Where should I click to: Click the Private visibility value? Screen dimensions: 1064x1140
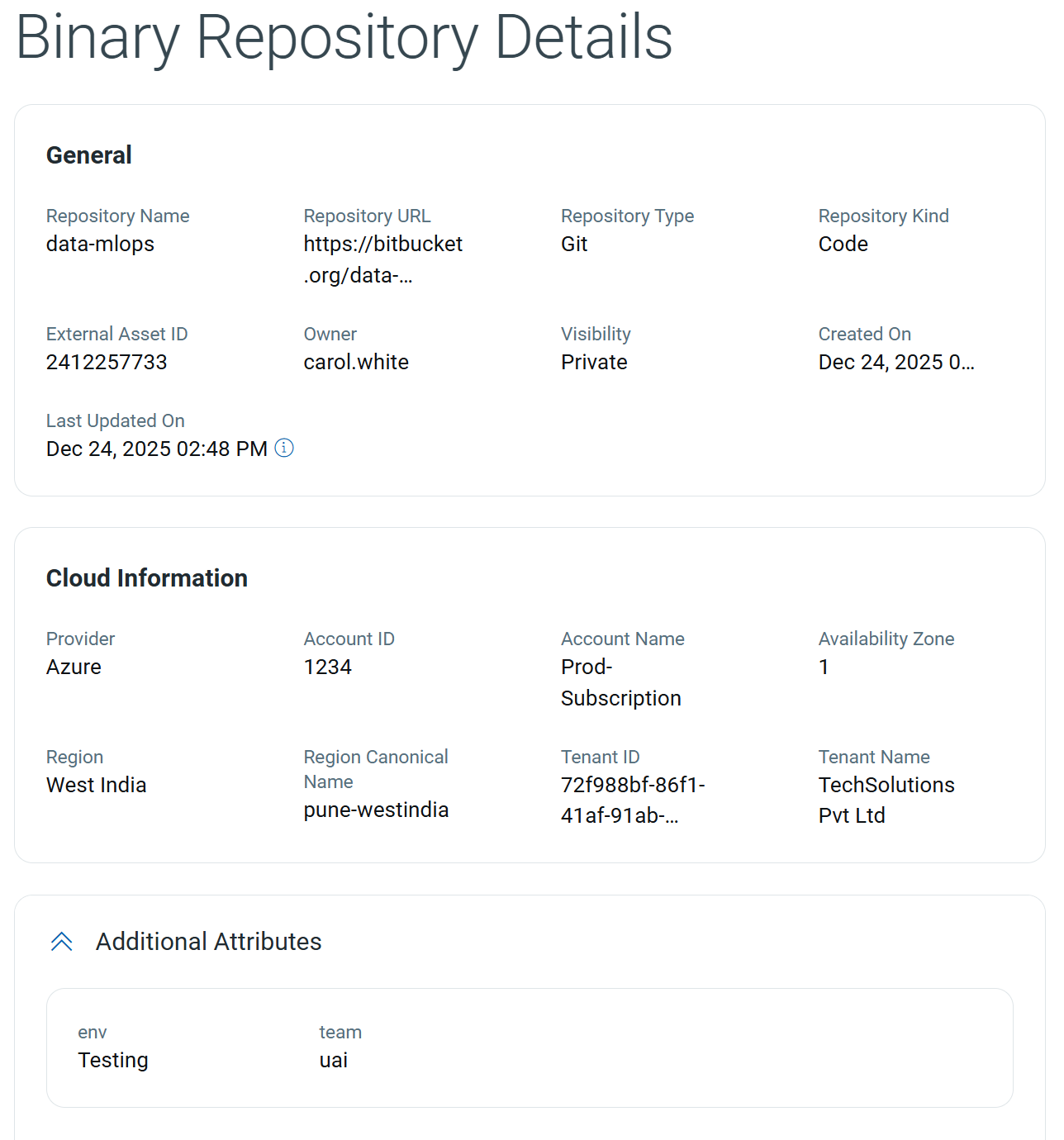[594, 362]
